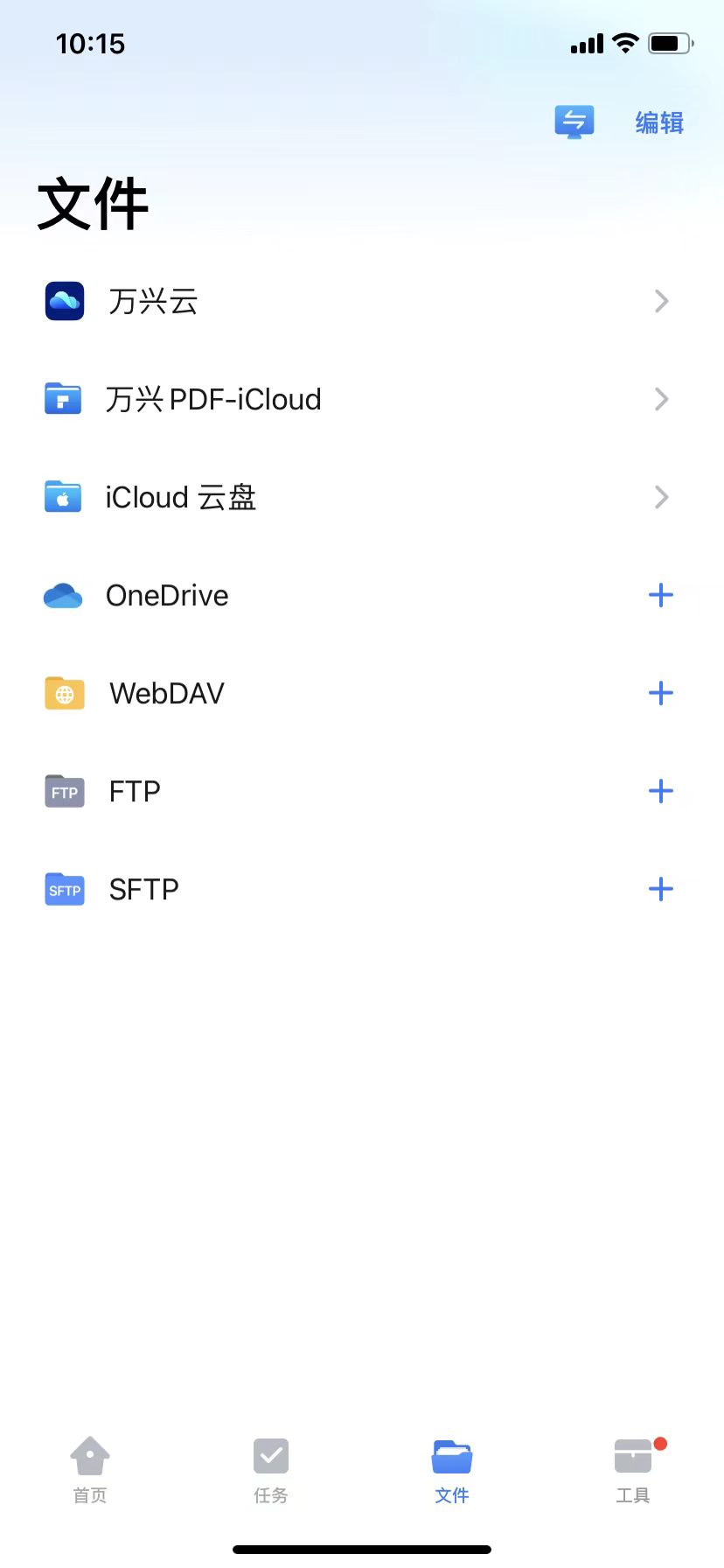This screenshot has height=1568, width=724.
Task: Expand 万兴PDF-iCloud with its chevron arrow
Action: point(661,399)
